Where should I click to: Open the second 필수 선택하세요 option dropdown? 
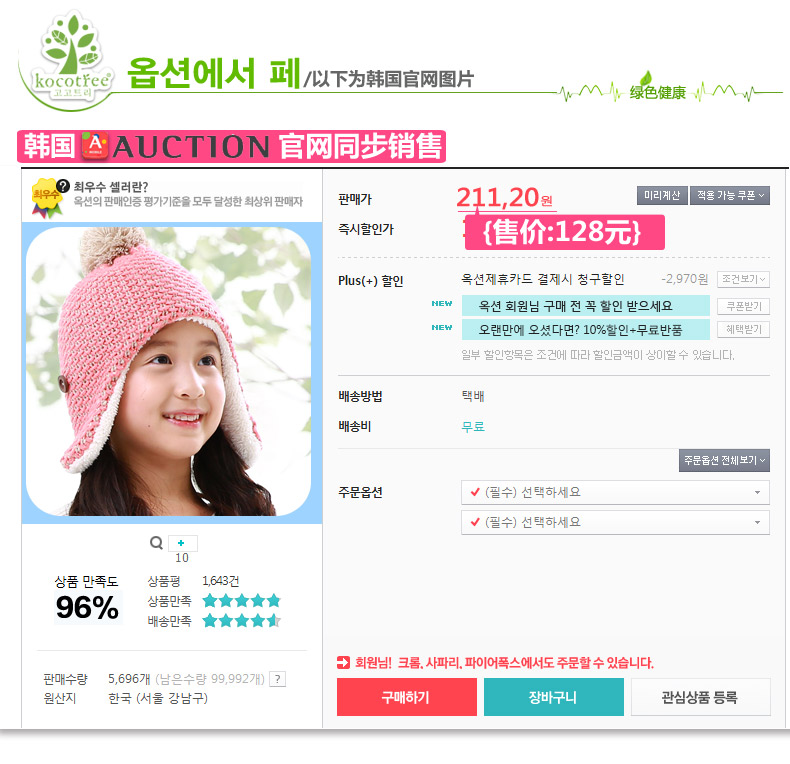(x=615, y=523)
